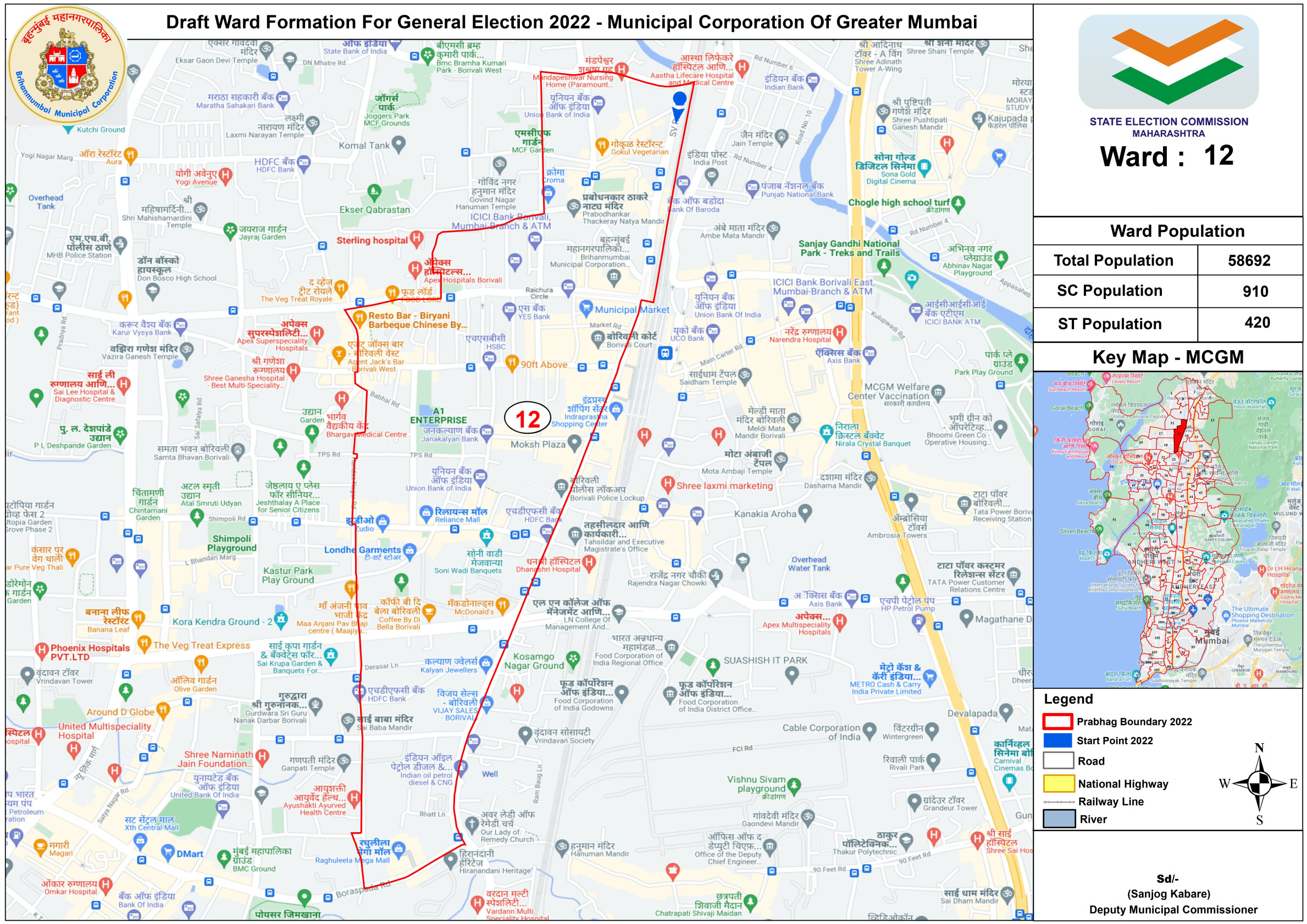Click the Municipal Market shopping icon
Image resolution: width=1307 pixels, height=924 pixels.
(x=585, y=308)
